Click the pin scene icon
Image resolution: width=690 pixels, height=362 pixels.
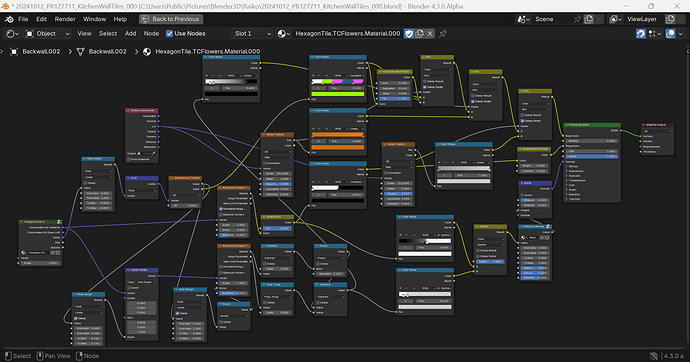coord(577,19)
